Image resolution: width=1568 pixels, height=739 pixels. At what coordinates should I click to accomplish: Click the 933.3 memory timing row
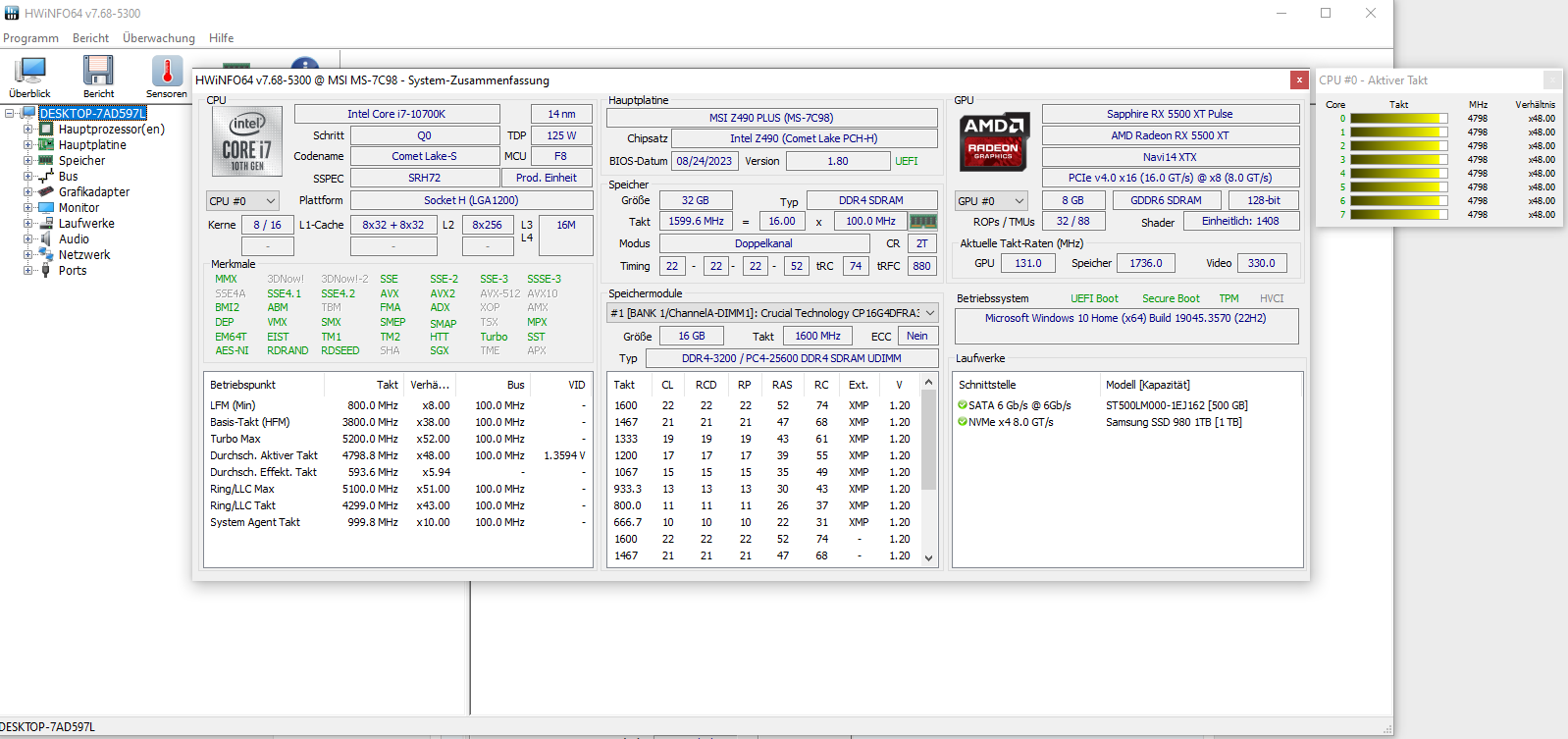(765, 489)
